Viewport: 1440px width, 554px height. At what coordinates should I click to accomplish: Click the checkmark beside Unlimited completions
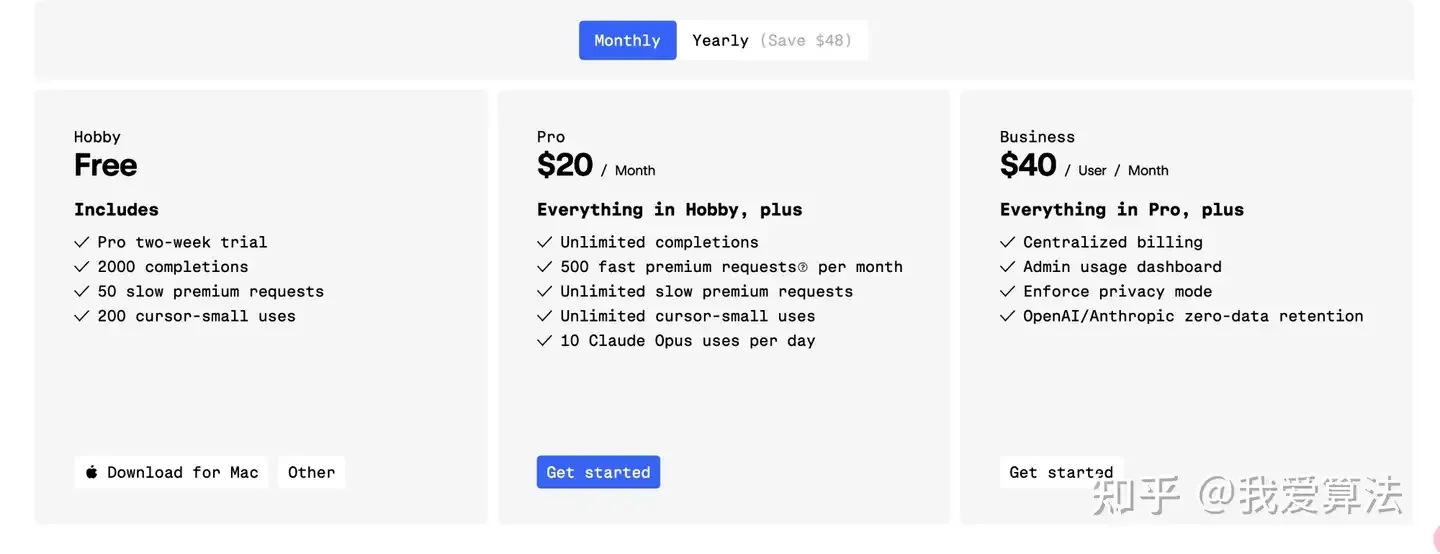coord(545,242)
